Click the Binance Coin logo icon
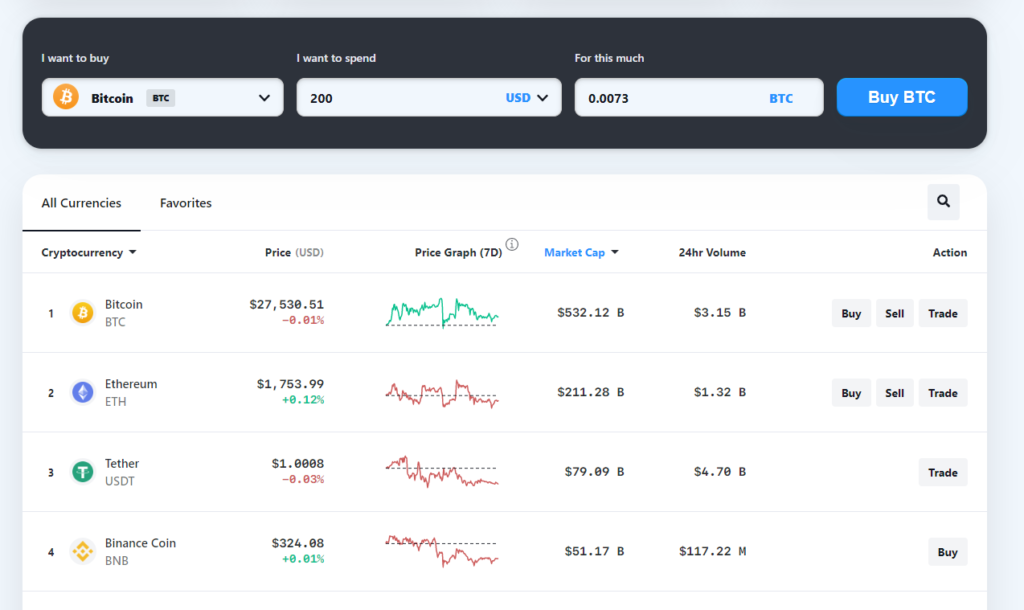This screenshot has height=610, width=1024. (x=82, y=551)
